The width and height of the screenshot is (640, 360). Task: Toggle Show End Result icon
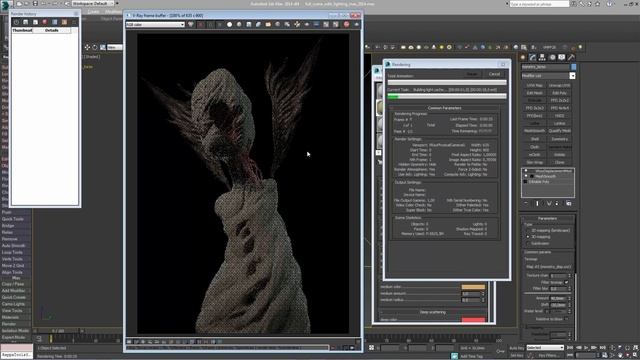537,203
